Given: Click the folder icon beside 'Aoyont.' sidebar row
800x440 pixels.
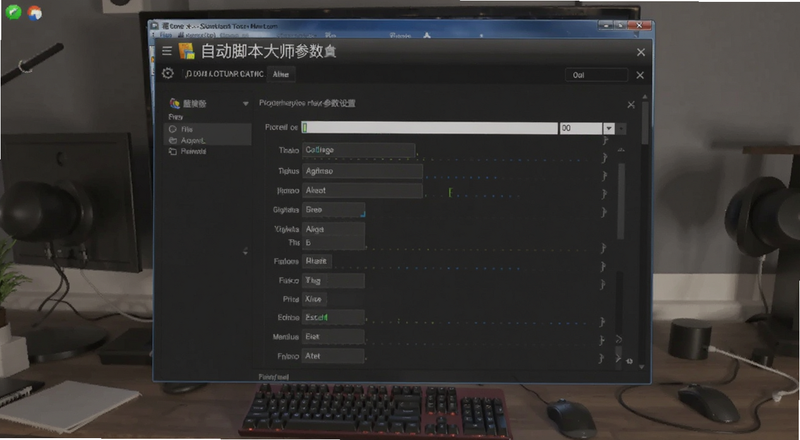Looking at the screenshot, I should tap(172, 140).
